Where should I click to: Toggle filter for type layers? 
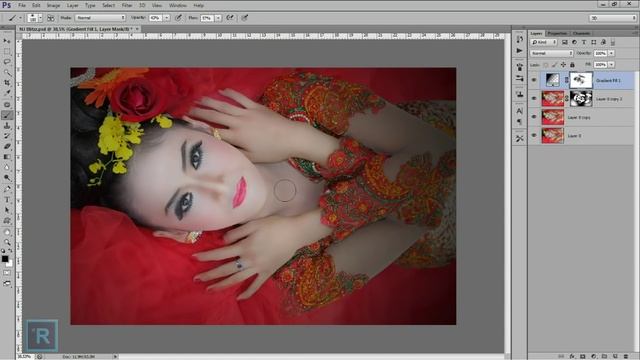tap(584, 42)
